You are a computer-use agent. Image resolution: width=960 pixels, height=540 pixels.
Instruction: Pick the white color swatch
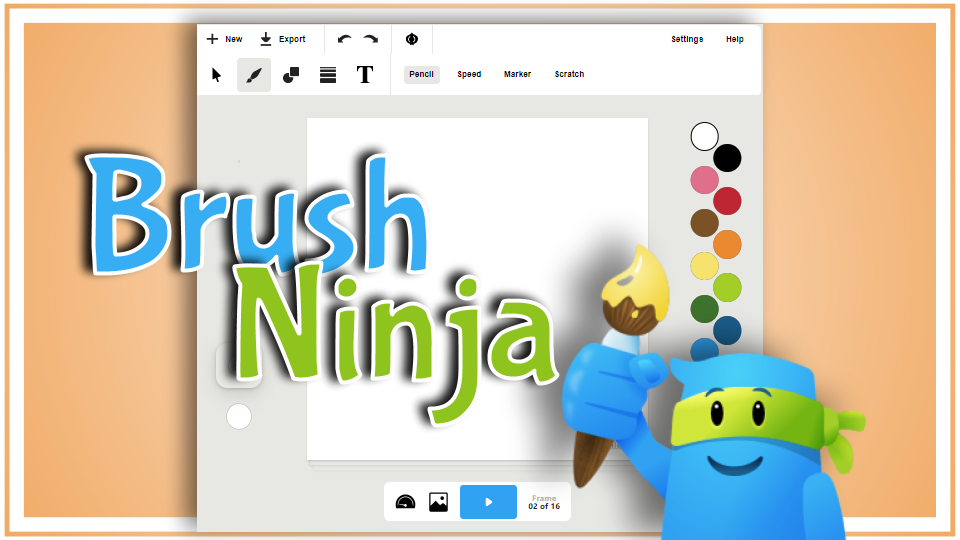coord(705,137)
